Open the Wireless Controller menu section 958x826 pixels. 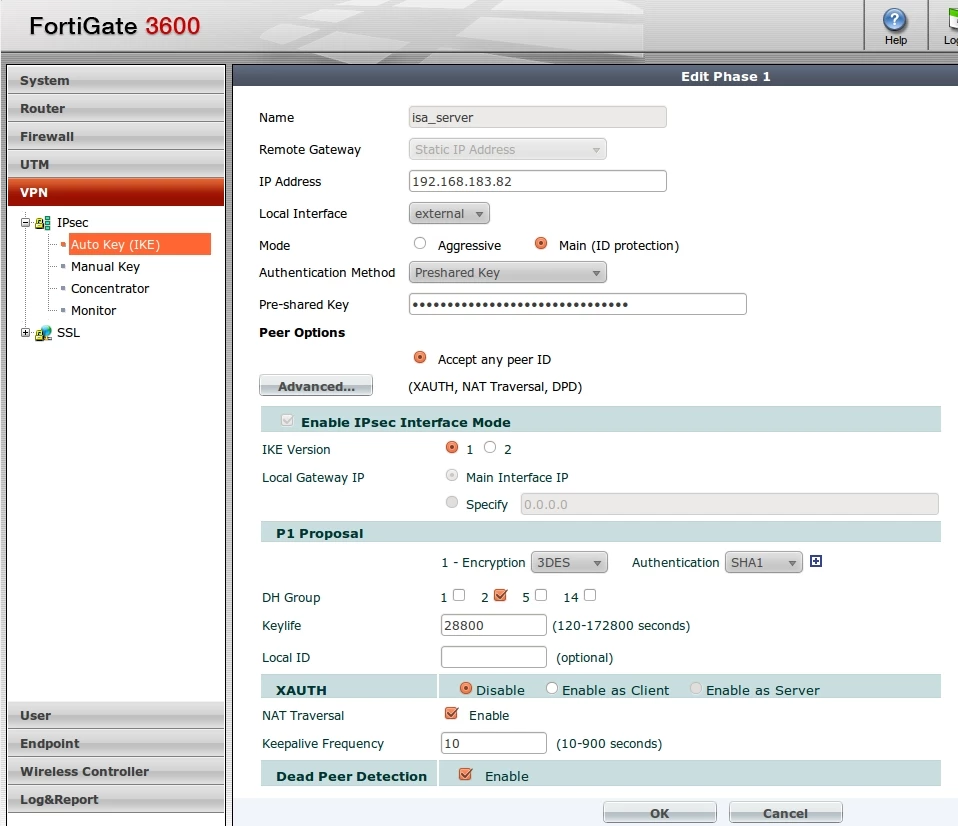point(116,772)
